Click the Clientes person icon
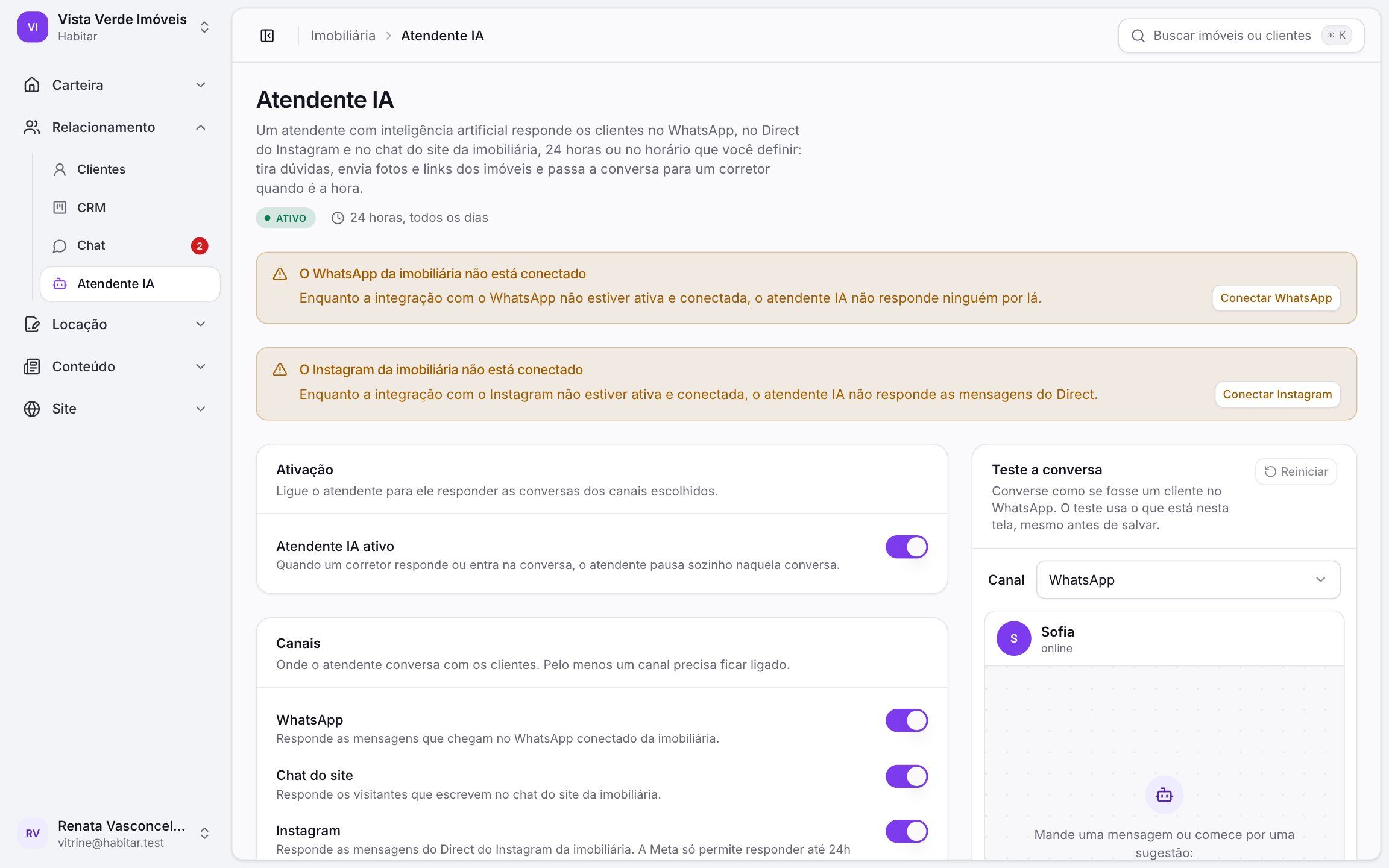 [x=60, y=169]
